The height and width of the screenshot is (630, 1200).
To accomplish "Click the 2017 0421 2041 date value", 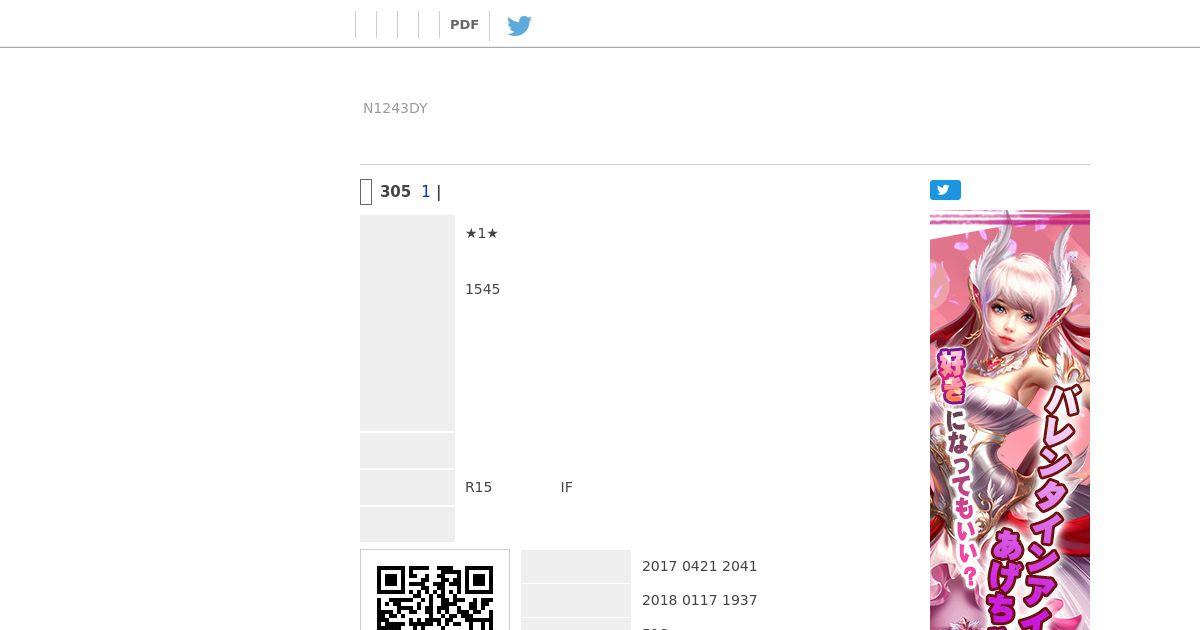I will [700, 566].
